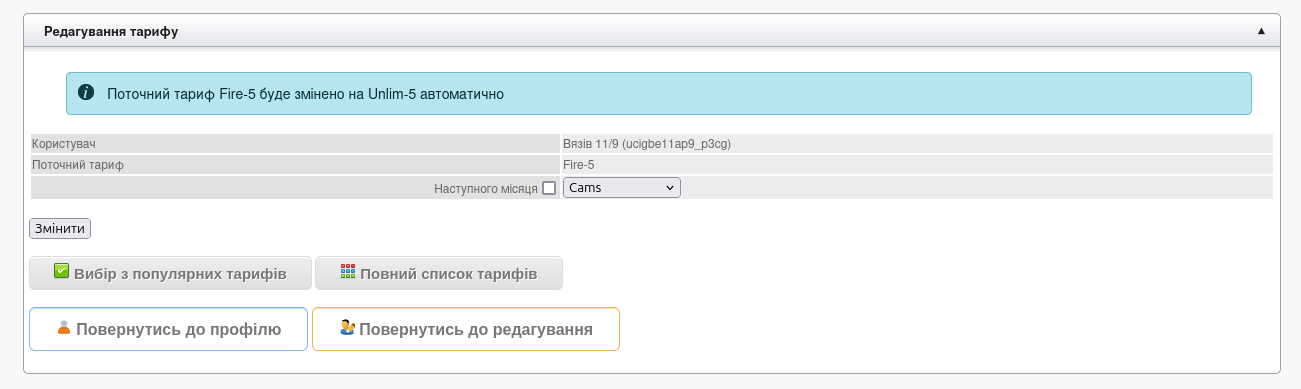Open the Cams tariff dropdown
This screenshot has height=389, width=1301.
pyautogui.click(x=622, y=188)
